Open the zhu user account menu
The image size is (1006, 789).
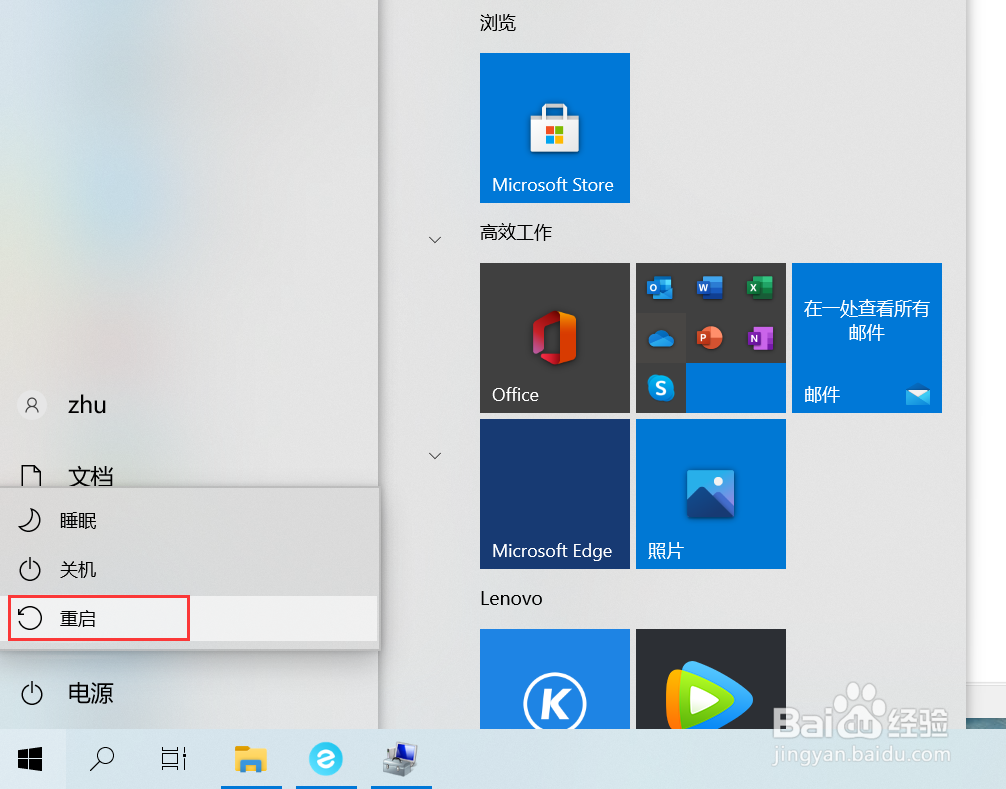62,405
